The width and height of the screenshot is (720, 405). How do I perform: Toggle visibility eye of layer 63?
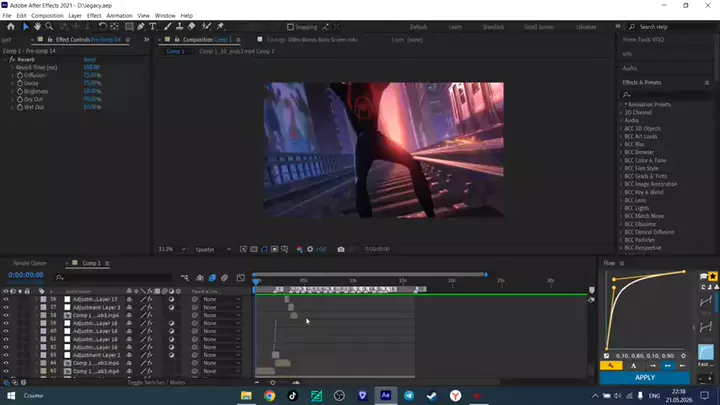tap(6, 355)
